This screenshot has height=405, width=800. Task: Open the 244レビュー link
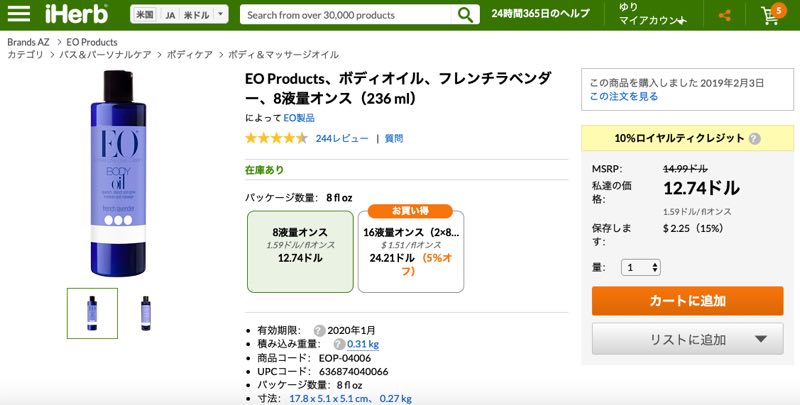(x=342, y=138)
